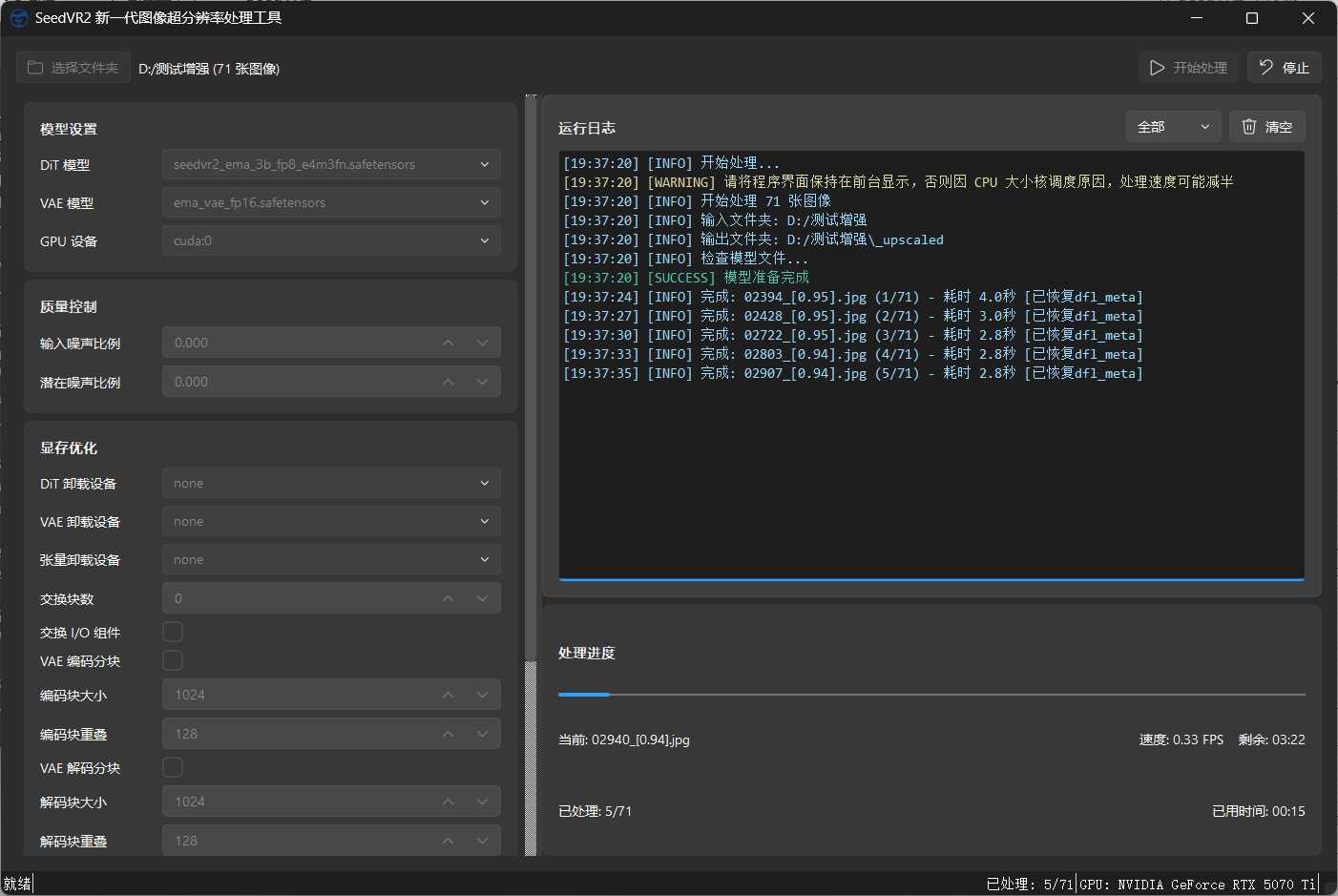This screenshot has height=896, width=1338.
Task: Expand the GPU 设备 cuda:0 dropdown
Action: point(331,240)
